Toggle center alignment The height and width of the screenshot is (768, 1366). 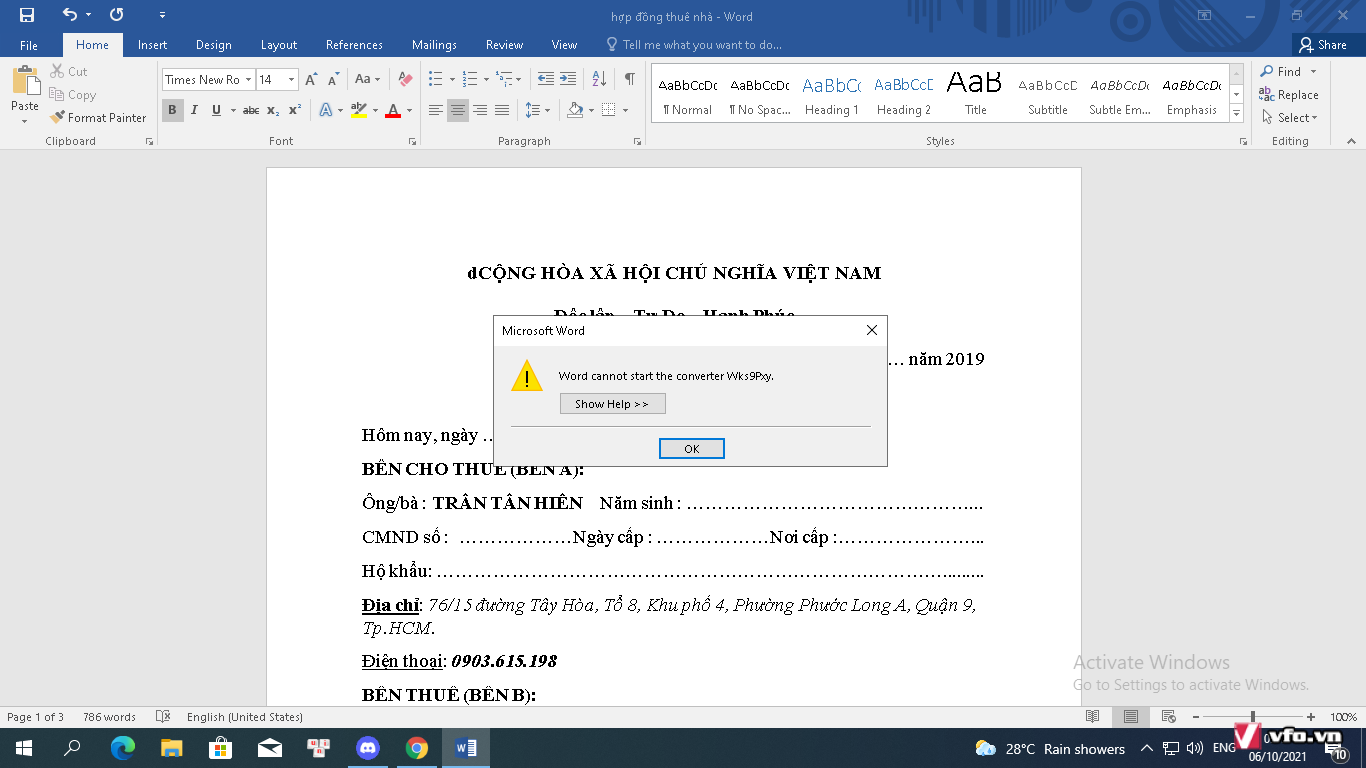point(458,110)
